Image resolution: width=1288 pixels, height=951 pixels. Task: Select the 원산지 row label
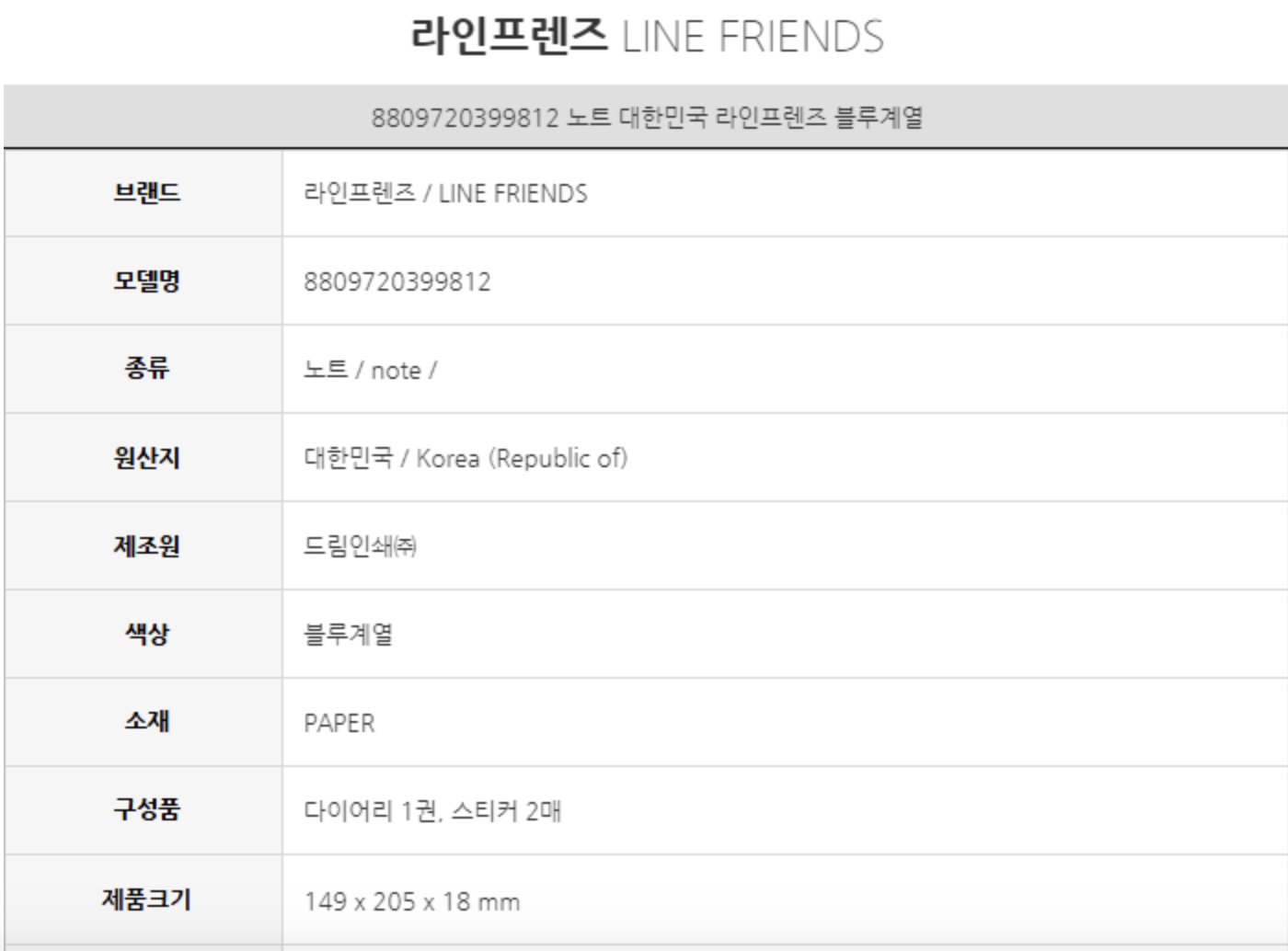[146, 457]
